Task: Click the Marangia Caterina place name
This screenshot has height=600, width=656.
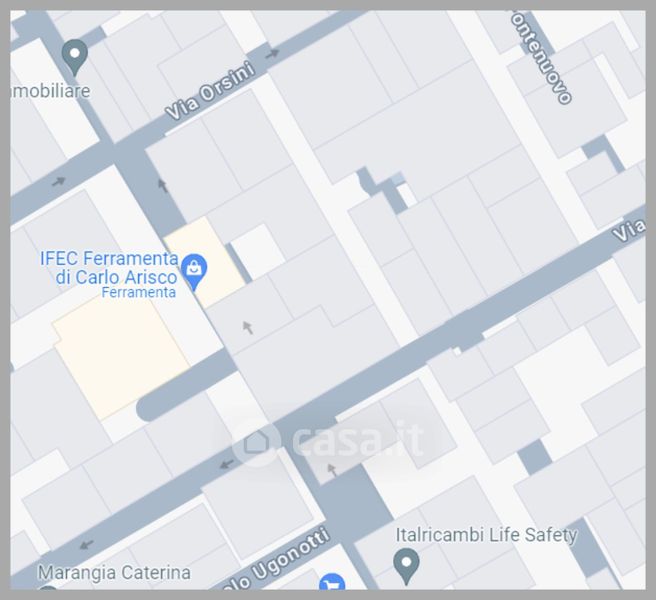Action: (x=114, y=572)
